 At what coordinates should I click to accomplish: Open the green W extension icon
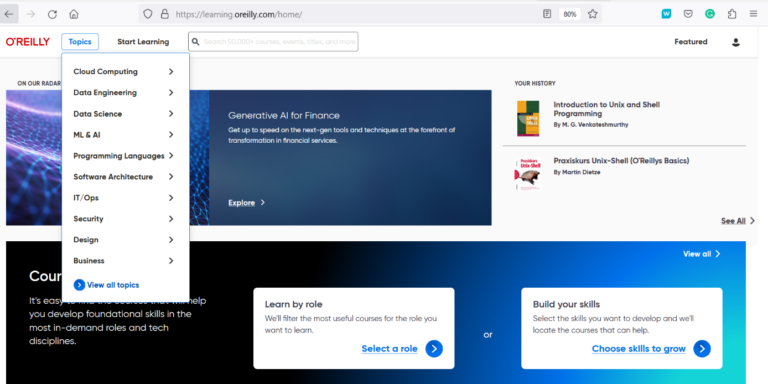click(x=666, y=14)
